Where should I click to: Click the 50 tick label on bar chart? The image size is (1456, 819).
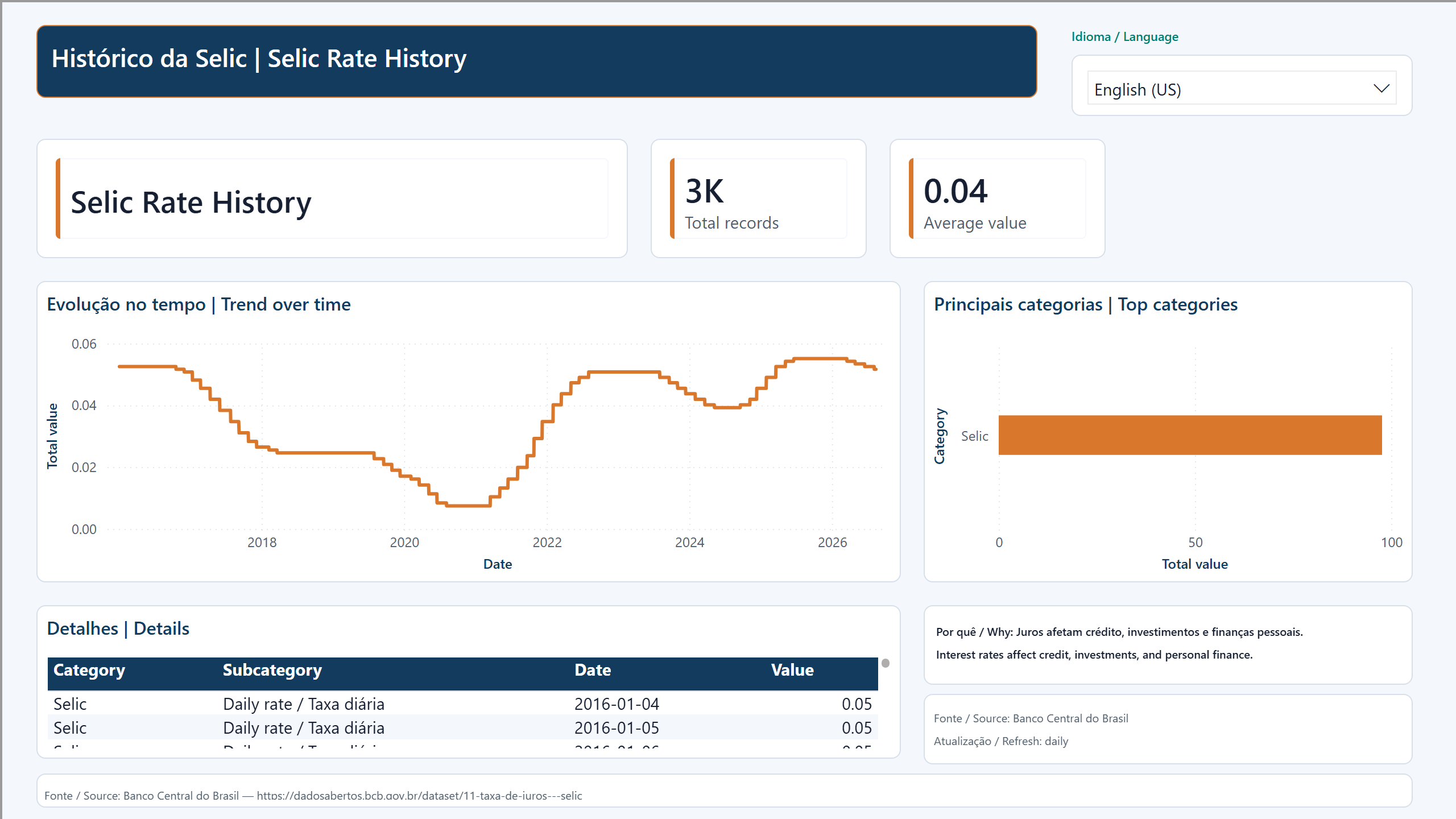click(1196, 543)
